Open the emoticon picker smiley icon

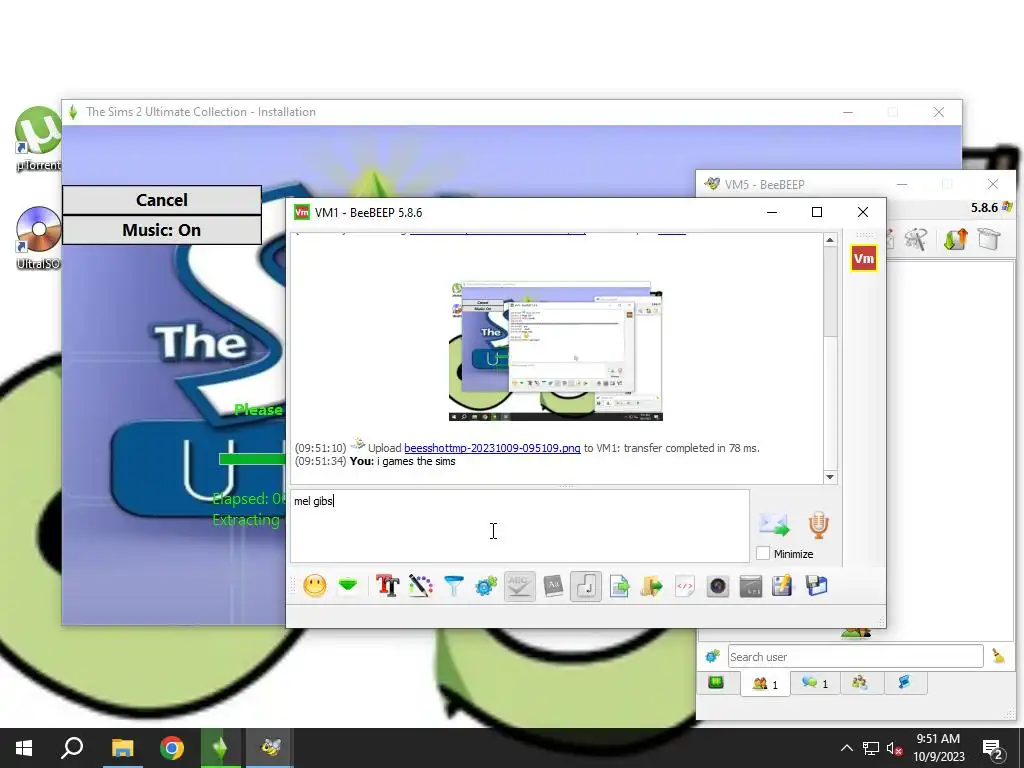(315, 586)
